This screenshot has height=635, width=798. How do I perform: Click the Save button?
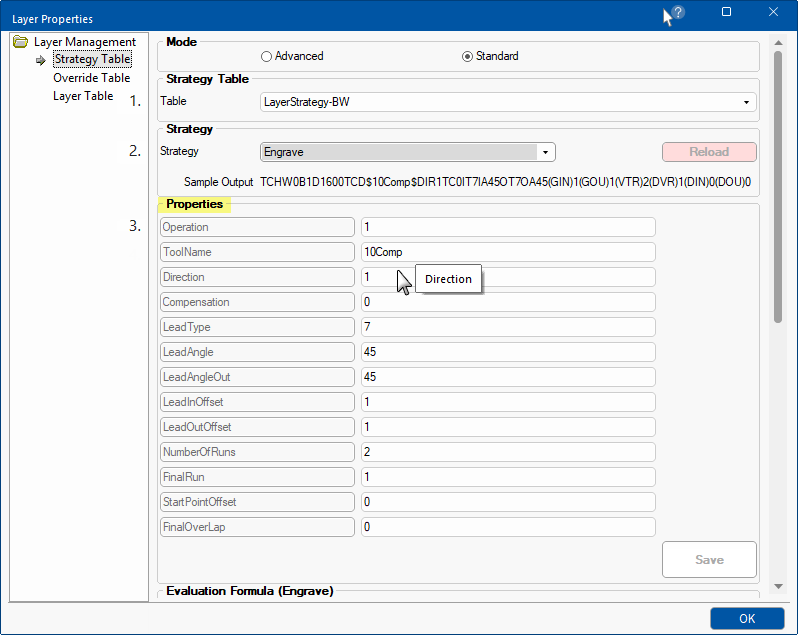click(x=709, y=560)
